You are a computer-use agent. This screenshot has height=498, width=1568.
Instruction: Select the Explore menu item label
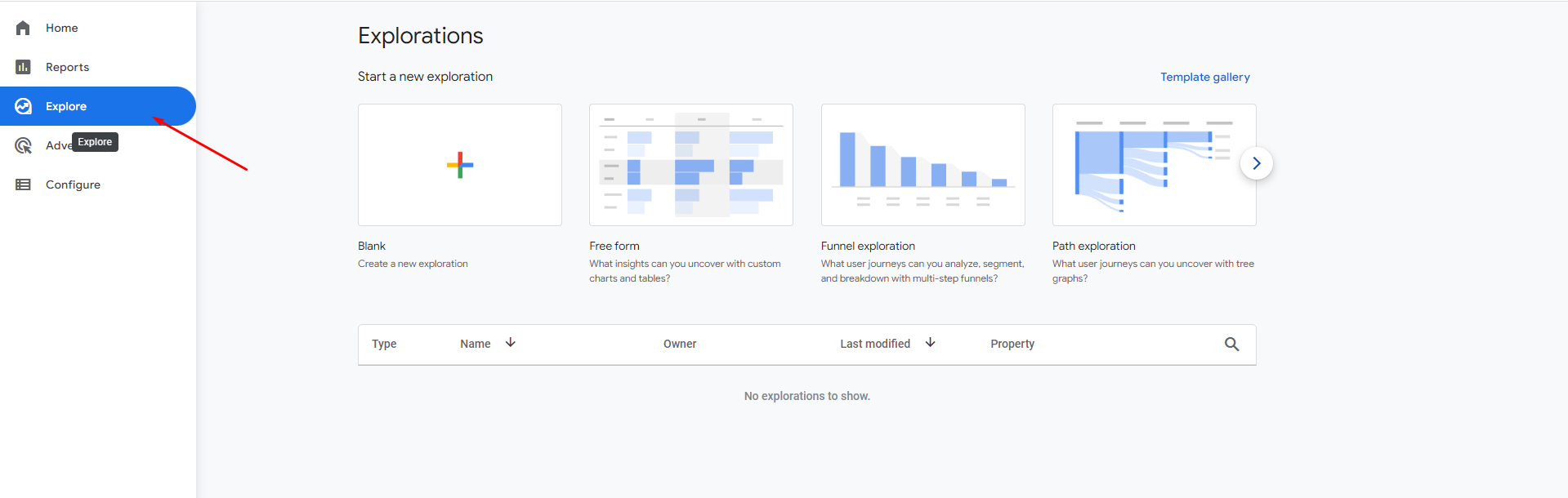[66, 106]
